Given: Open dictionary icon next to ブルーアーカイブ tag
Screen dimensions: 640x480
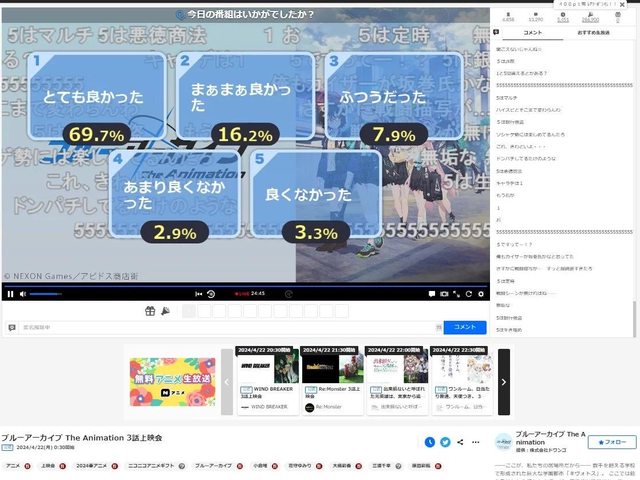Looking at the screenshot, I should [x=240, y=466].
